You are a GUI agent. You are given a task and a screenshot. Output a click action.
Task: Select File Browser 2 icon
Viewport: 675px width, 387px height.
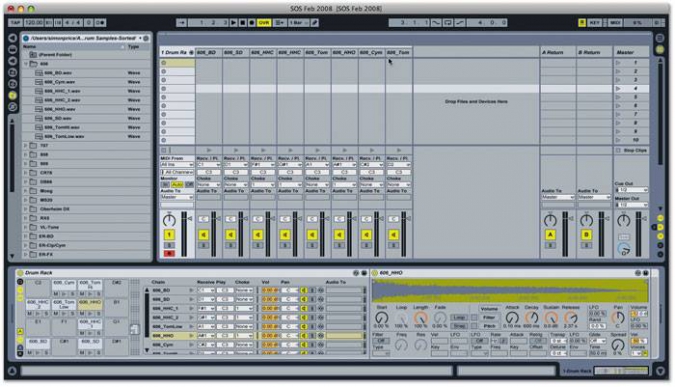pos(12,84)
